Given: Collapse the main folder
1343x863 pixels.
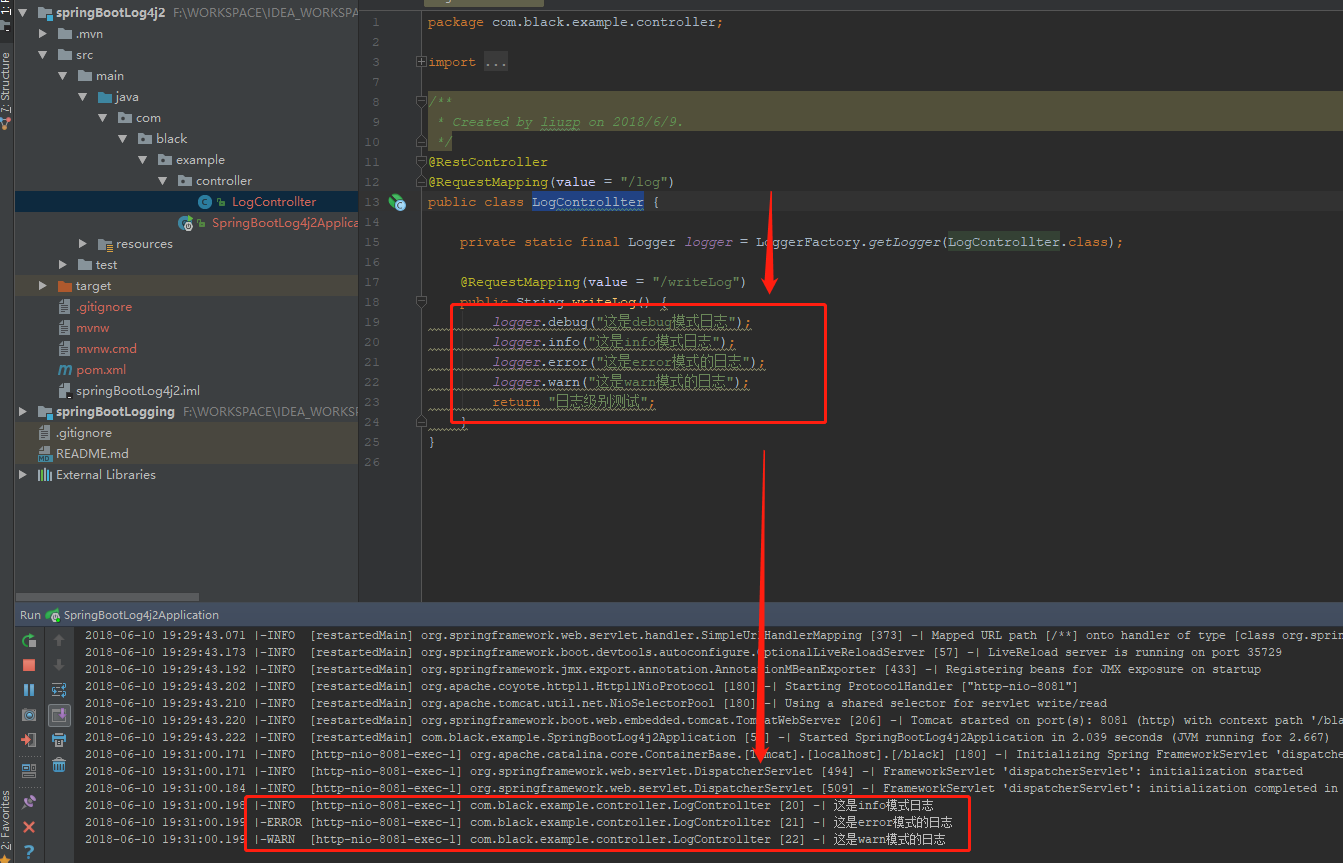Looking at the screenshot, I should pos(63,76).
